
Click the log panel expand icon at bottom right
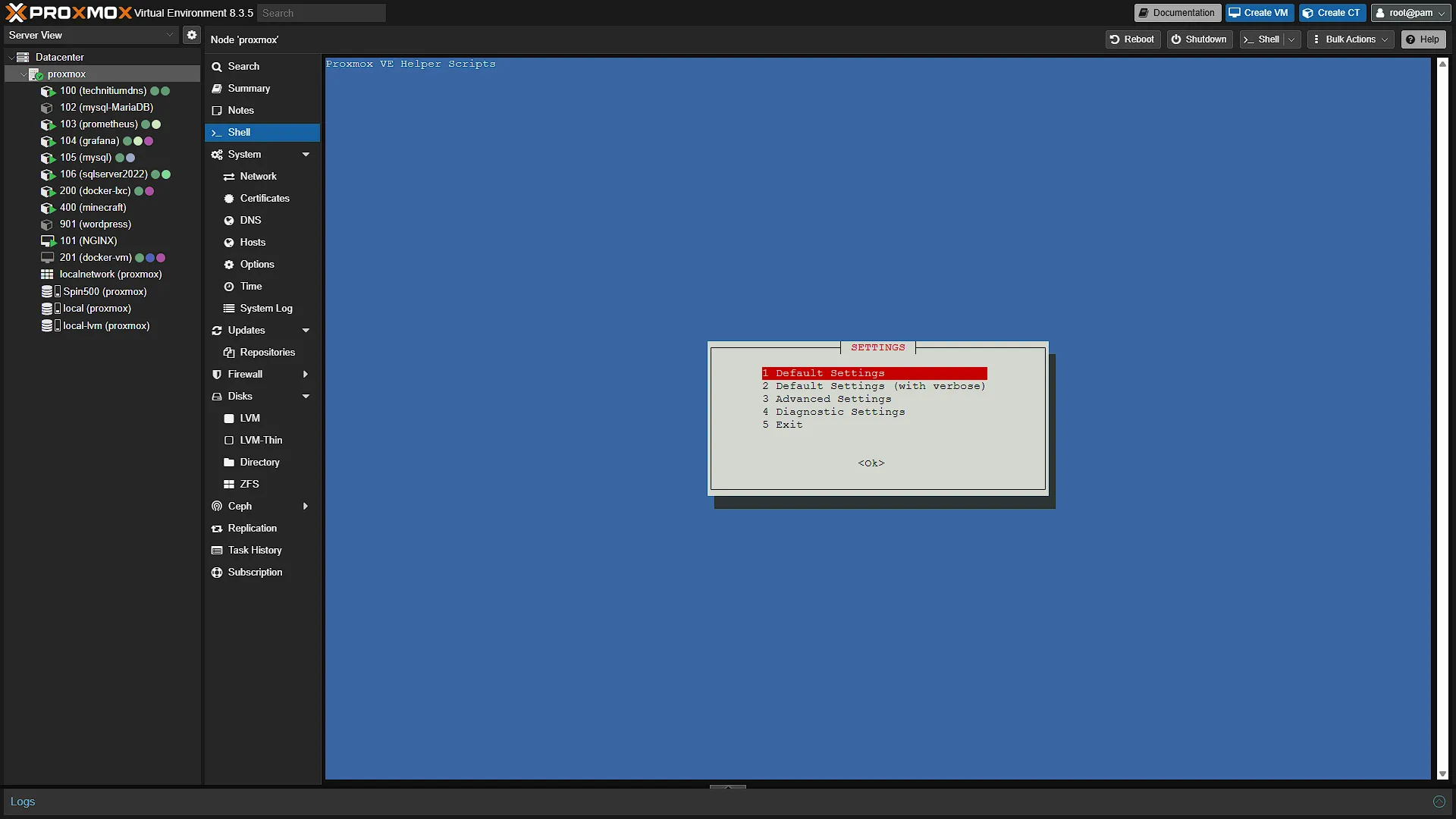tap(1439, 802)
